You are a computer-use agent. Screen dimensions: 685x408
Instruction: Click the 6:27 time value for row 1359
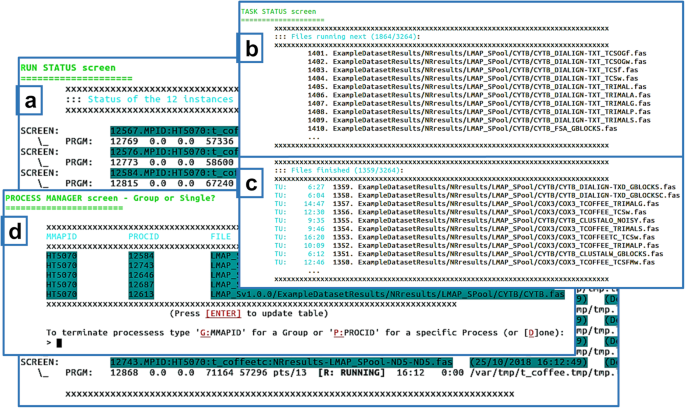point(316,187)
